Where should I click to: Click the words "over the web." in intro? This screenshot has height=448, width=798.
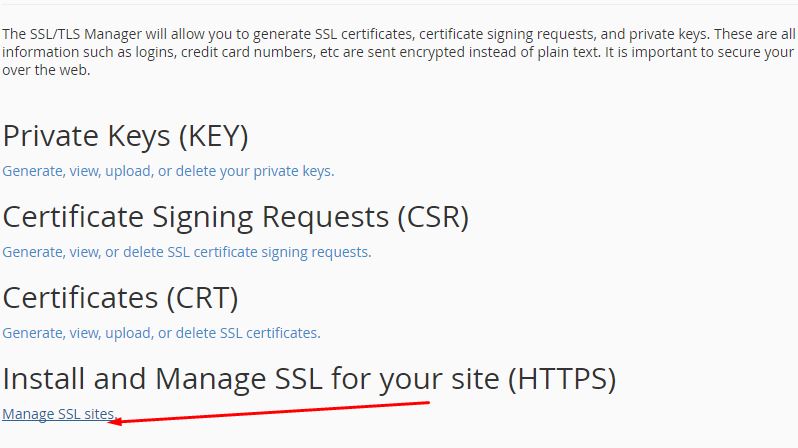coord(46,70)
